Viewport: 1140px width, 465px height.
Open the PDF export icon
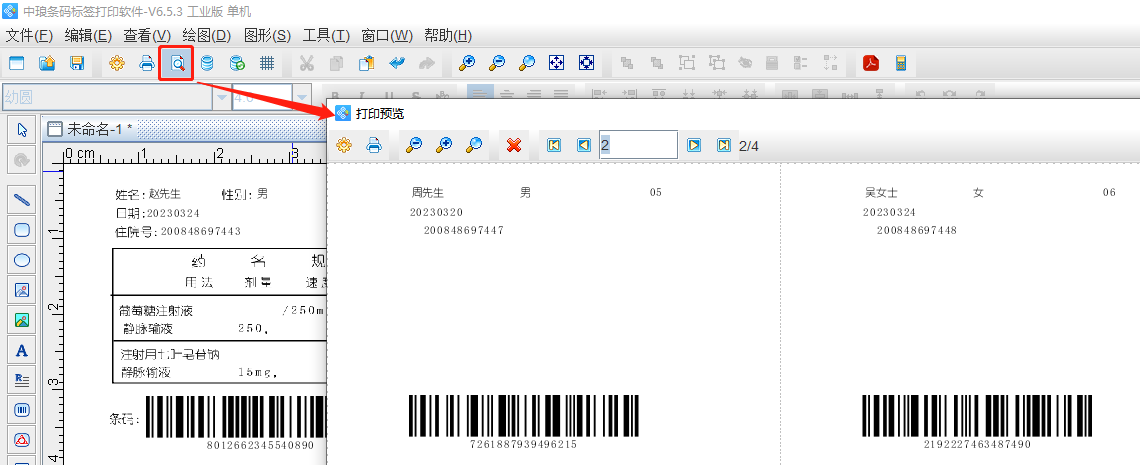click(x=871, y=63)
